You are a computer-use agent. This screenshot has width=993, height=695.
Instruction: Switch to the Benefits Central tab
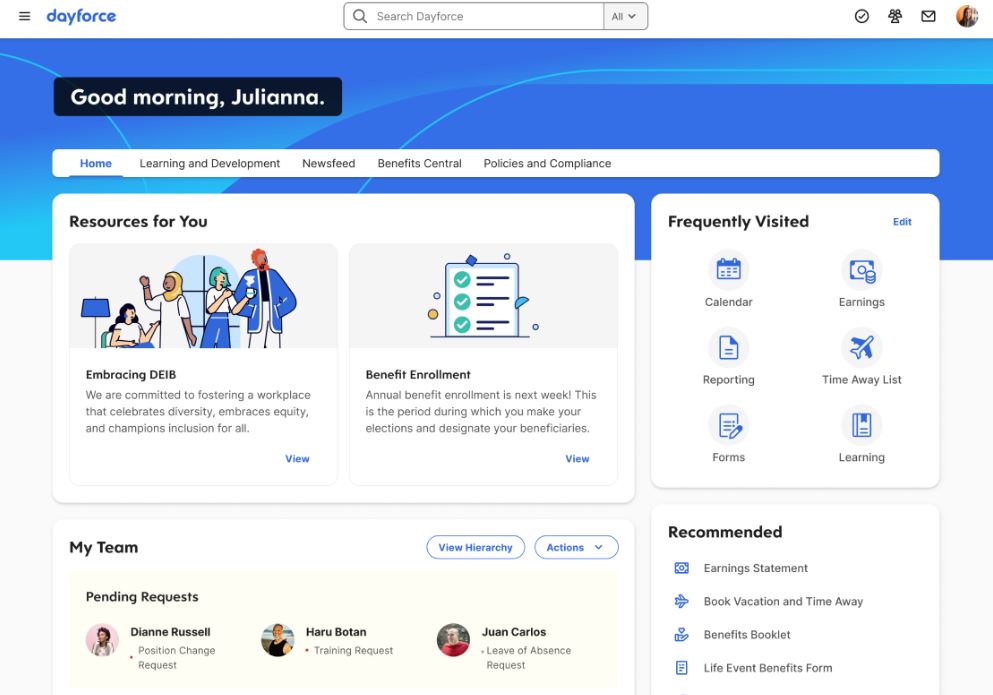click(419, 163)
